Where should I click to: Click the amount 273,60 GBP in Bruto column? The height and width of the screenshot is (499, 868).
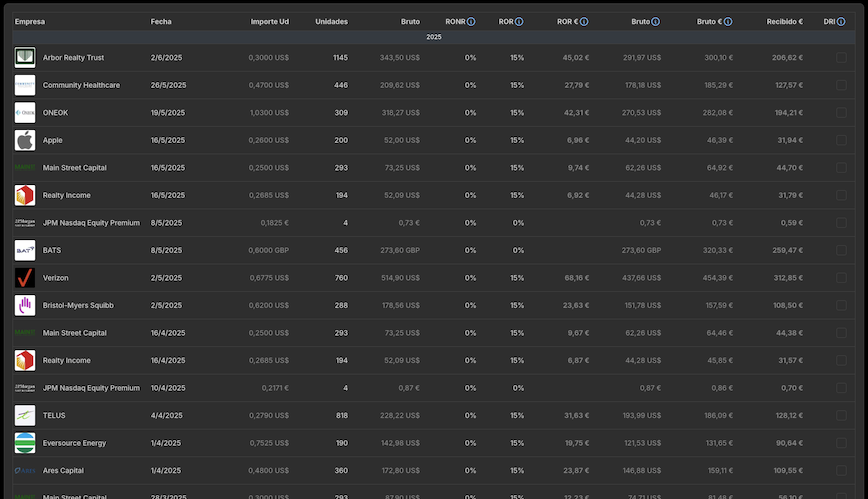400,250
